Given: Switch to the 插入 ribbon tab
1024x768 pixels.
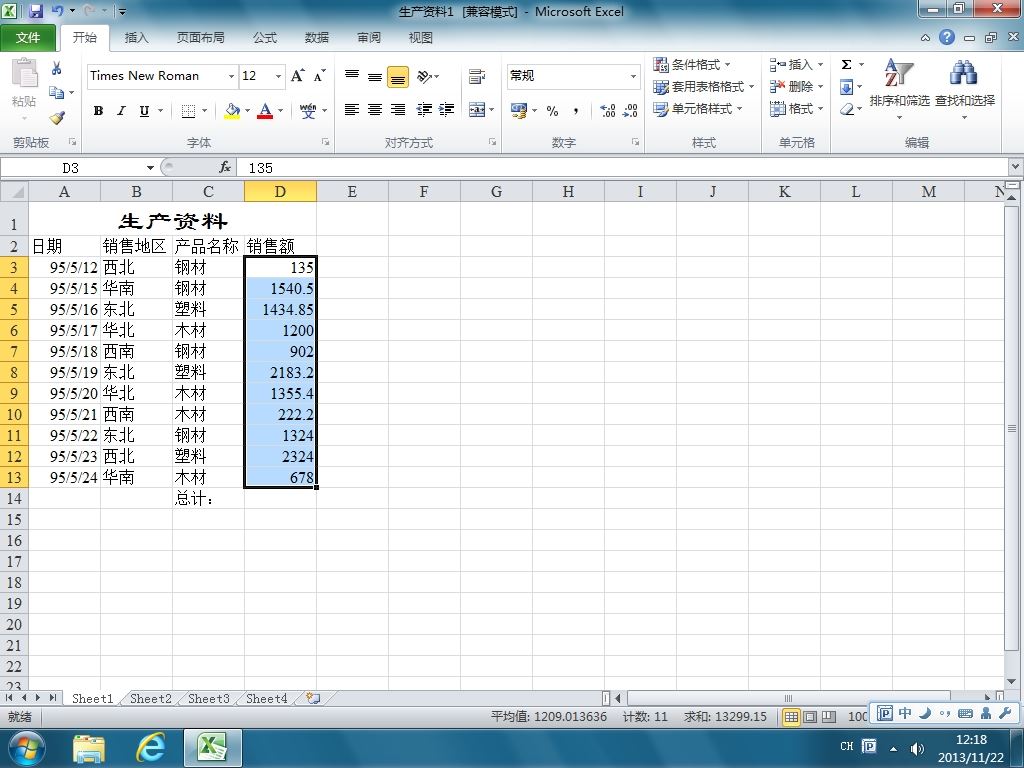Looking at the screenshot, I should (136, 38).
